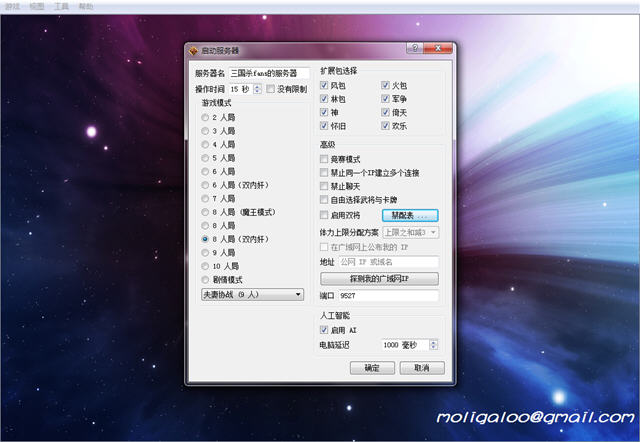This screenshot has height=442, width=640.
Task: Open the 视图 menu in the menu bar
Action: click(x=37, y=7)
